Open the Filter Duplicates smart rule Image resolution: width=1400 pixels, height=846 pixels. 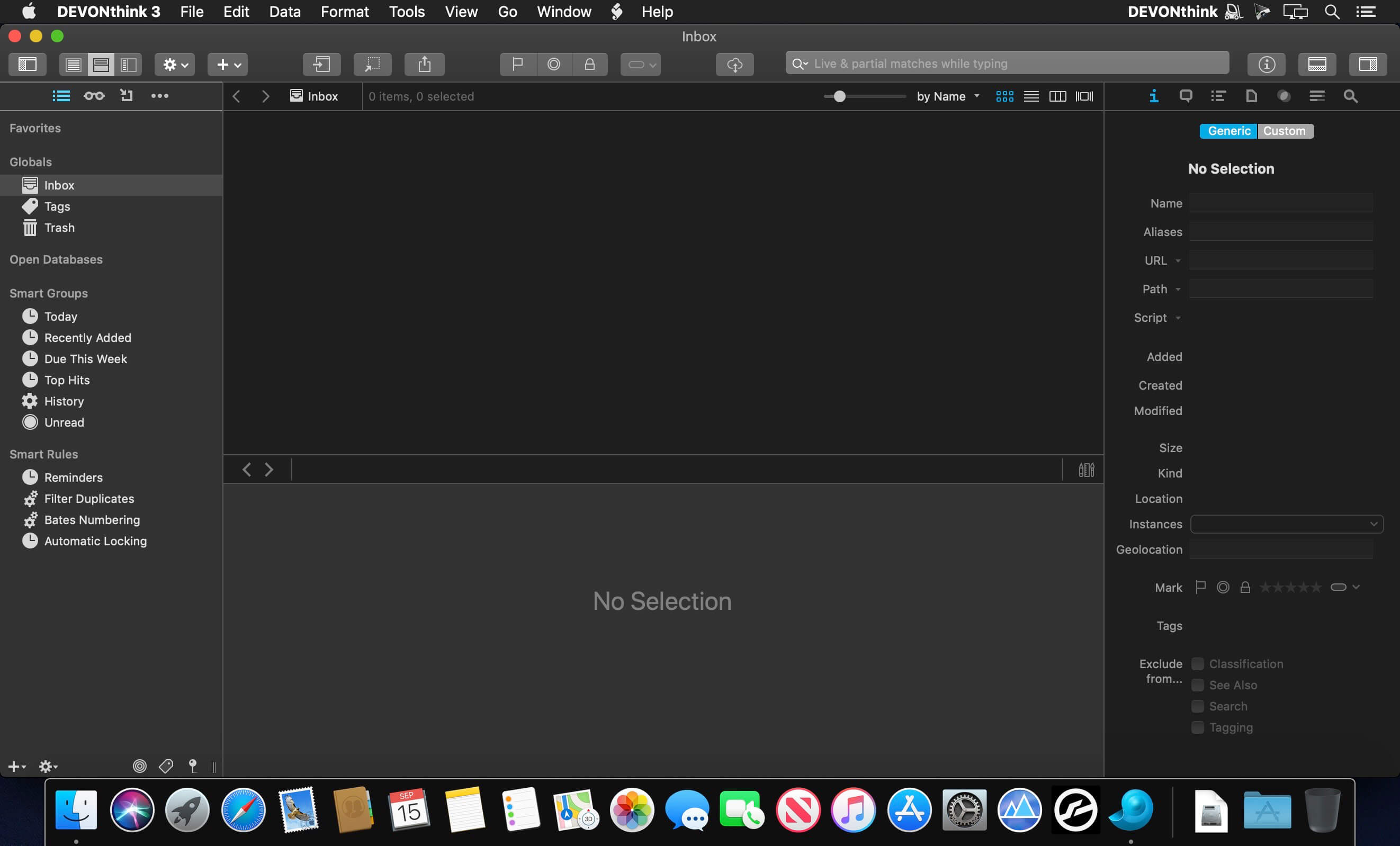[89, 498]
